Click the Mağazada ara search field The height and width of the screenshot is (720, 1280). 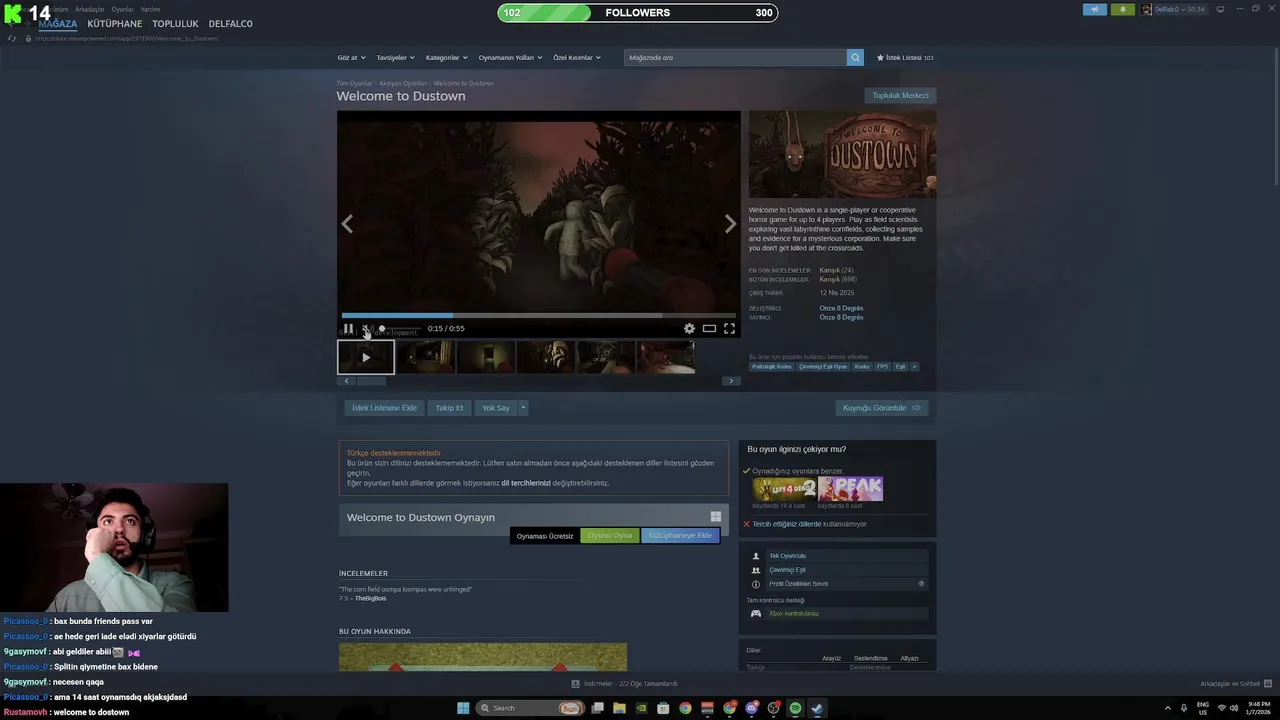tap(735, 58)
